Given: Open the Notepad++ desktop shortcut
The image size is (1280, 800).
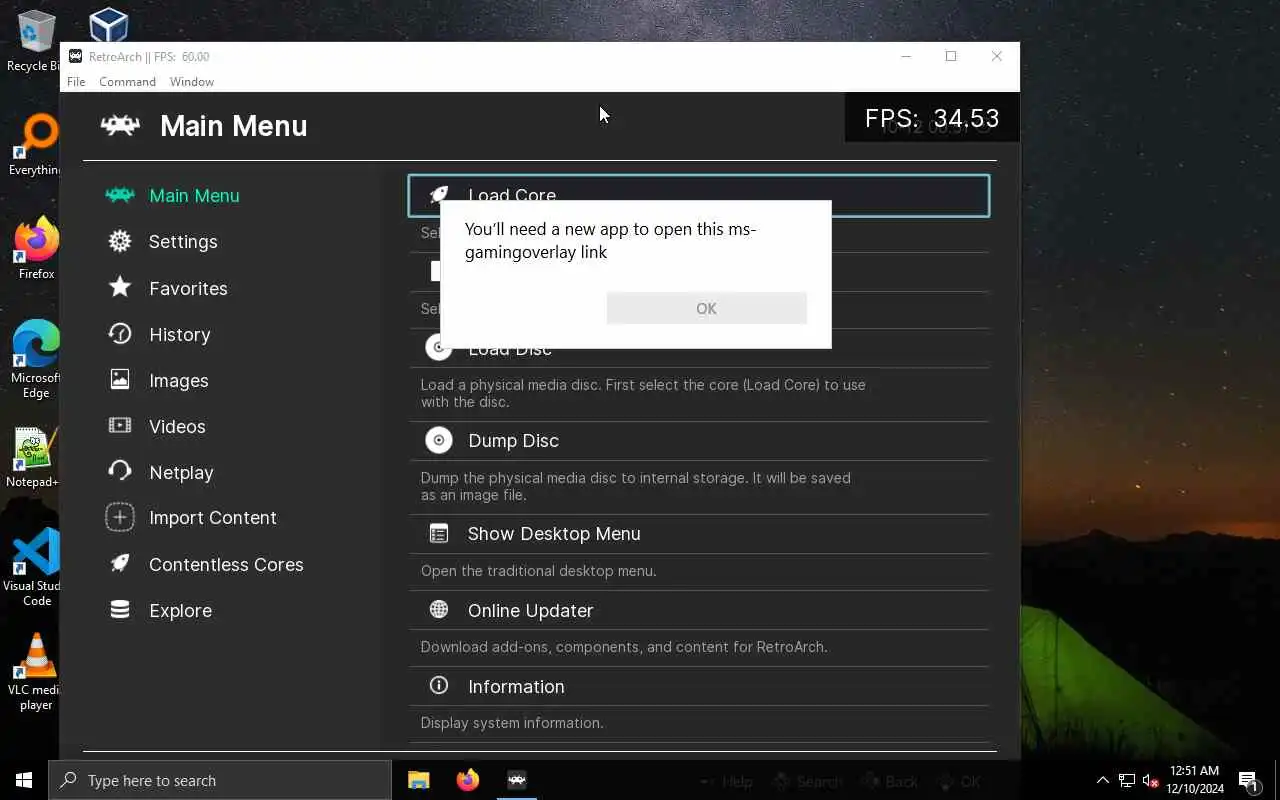Looking at the screenshot, I should coord(34,458).
